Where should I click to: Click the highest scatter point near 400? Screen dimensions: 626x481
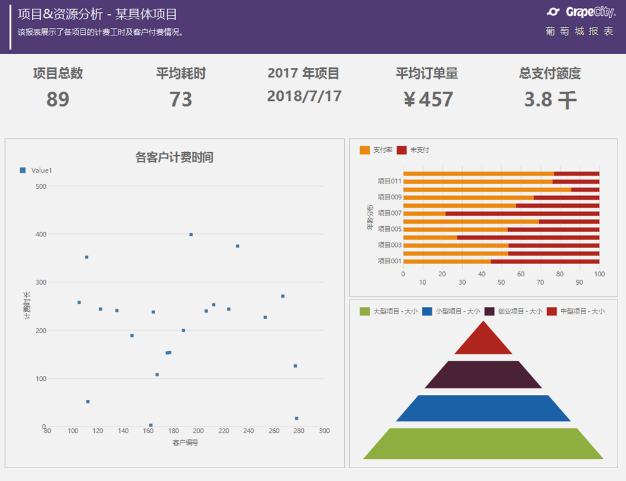coord(191,235)
